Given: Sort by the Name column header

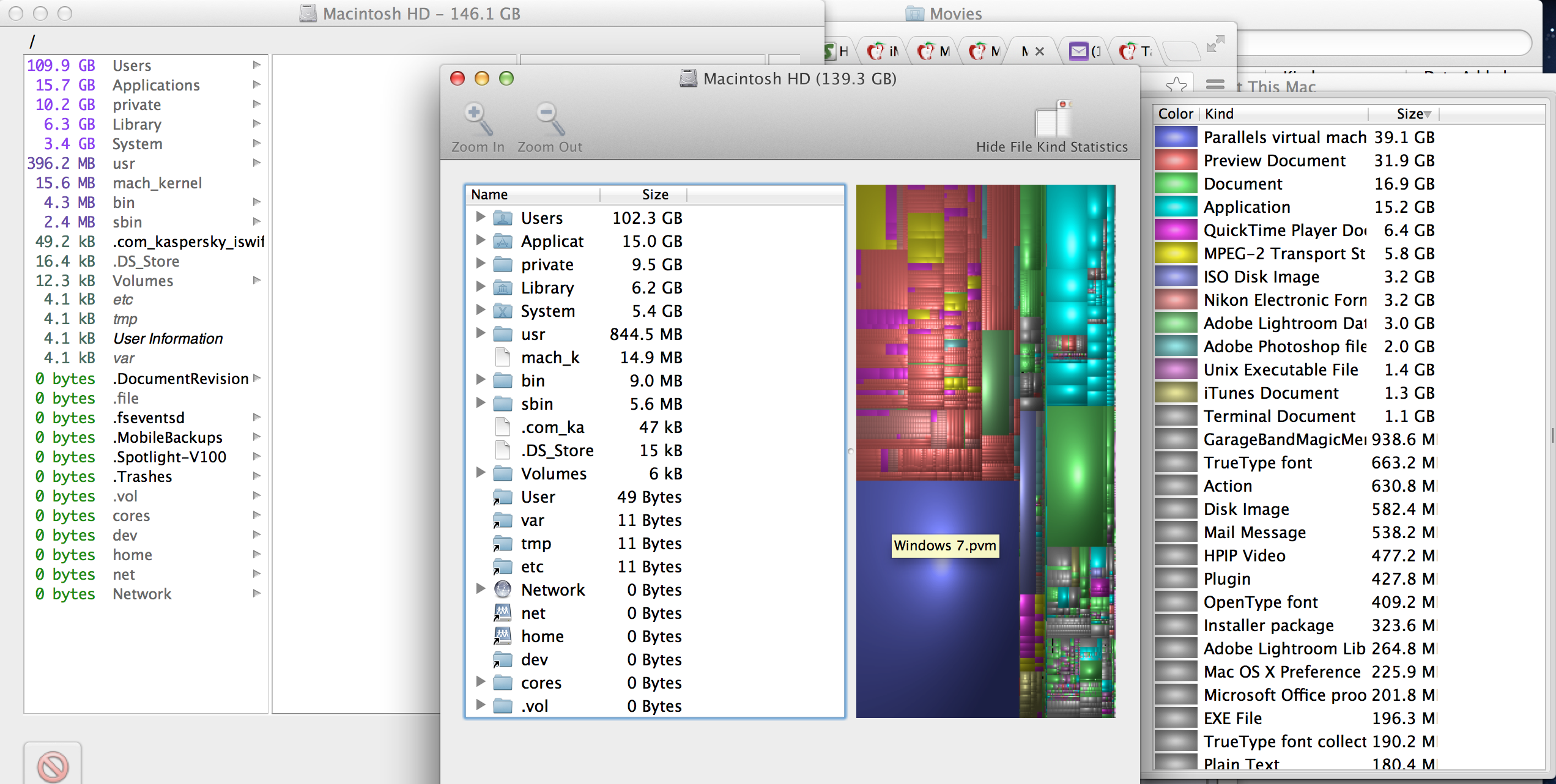Looking at the screenshot, I should pos(533,194).
